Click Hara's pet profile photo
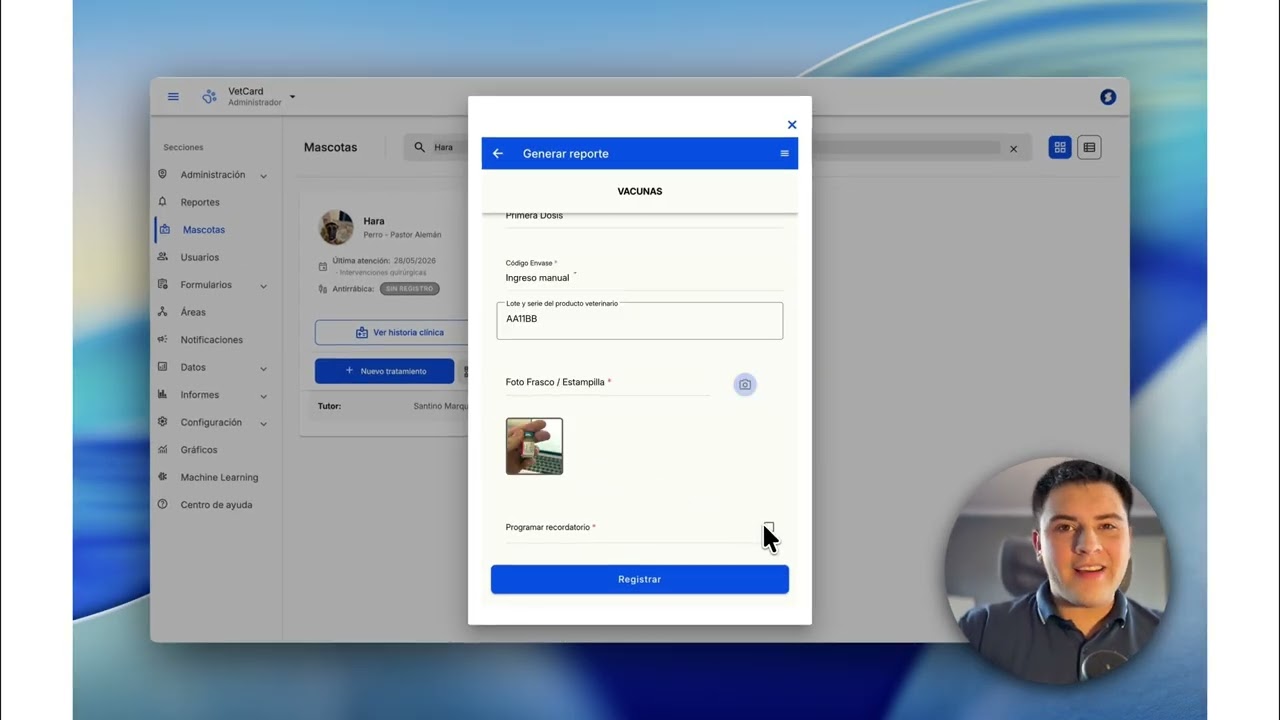This screenshot has width=1280, height=720. point(336,227)
